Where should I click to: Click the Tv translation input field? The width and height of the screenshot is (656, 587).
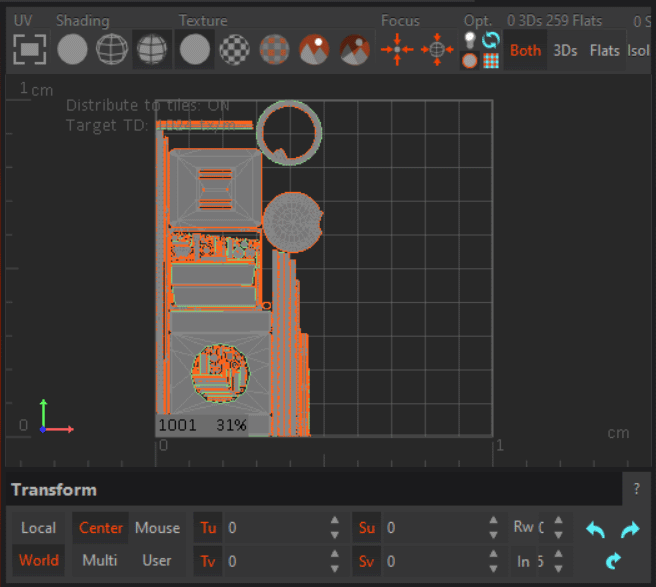pos(275,561)
